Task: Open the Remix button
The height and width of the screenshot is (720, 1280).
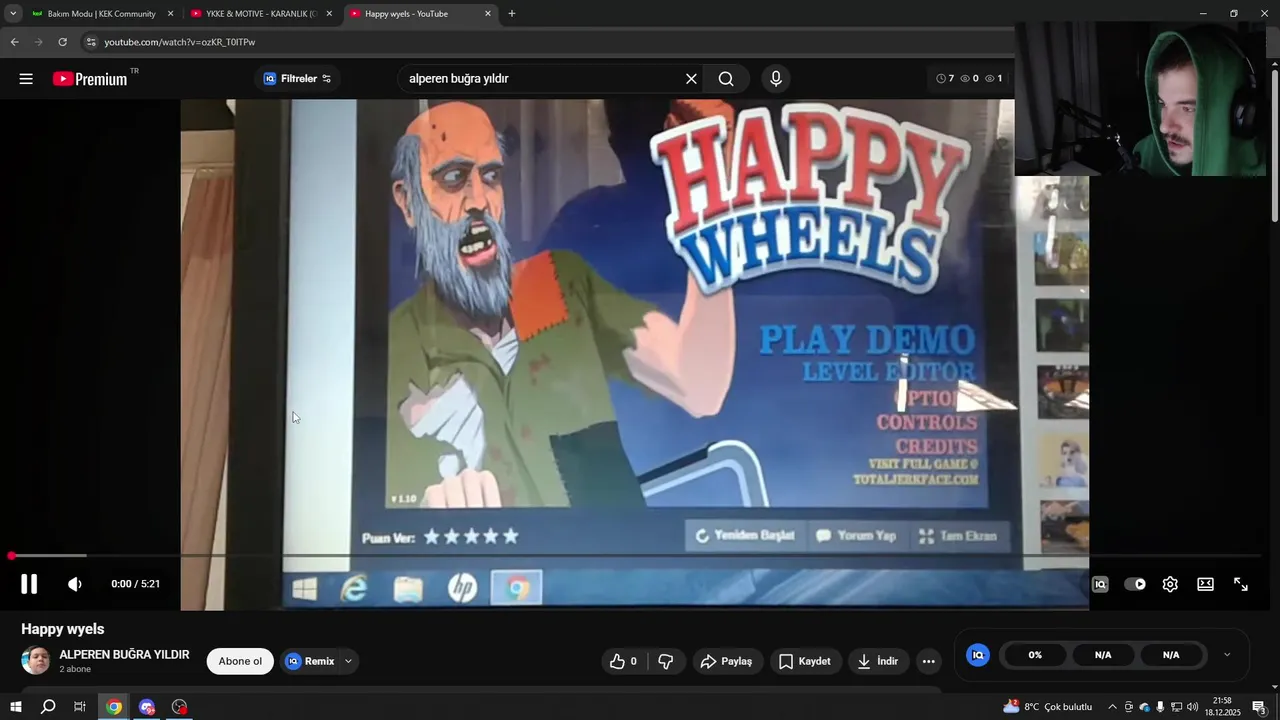Action: tap(311, 661)
